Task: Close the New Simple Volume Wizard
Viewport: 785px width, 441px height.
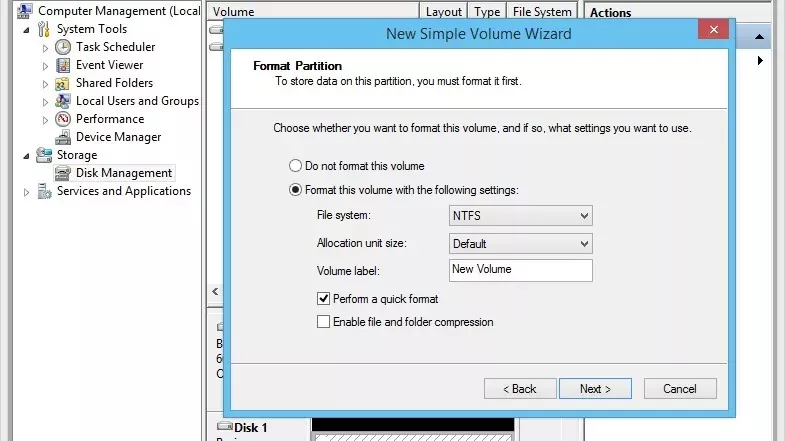Action: click(x=713, y=30)
